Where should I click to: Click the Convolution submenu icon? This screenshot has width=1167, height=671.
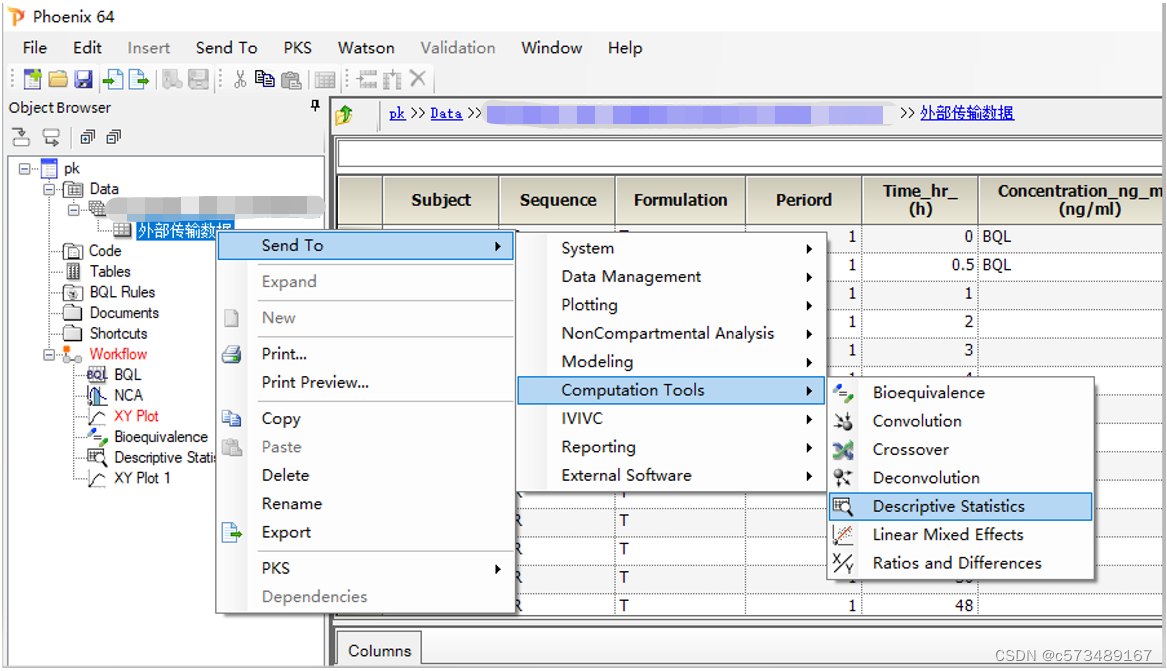click(x=843, y=421)
